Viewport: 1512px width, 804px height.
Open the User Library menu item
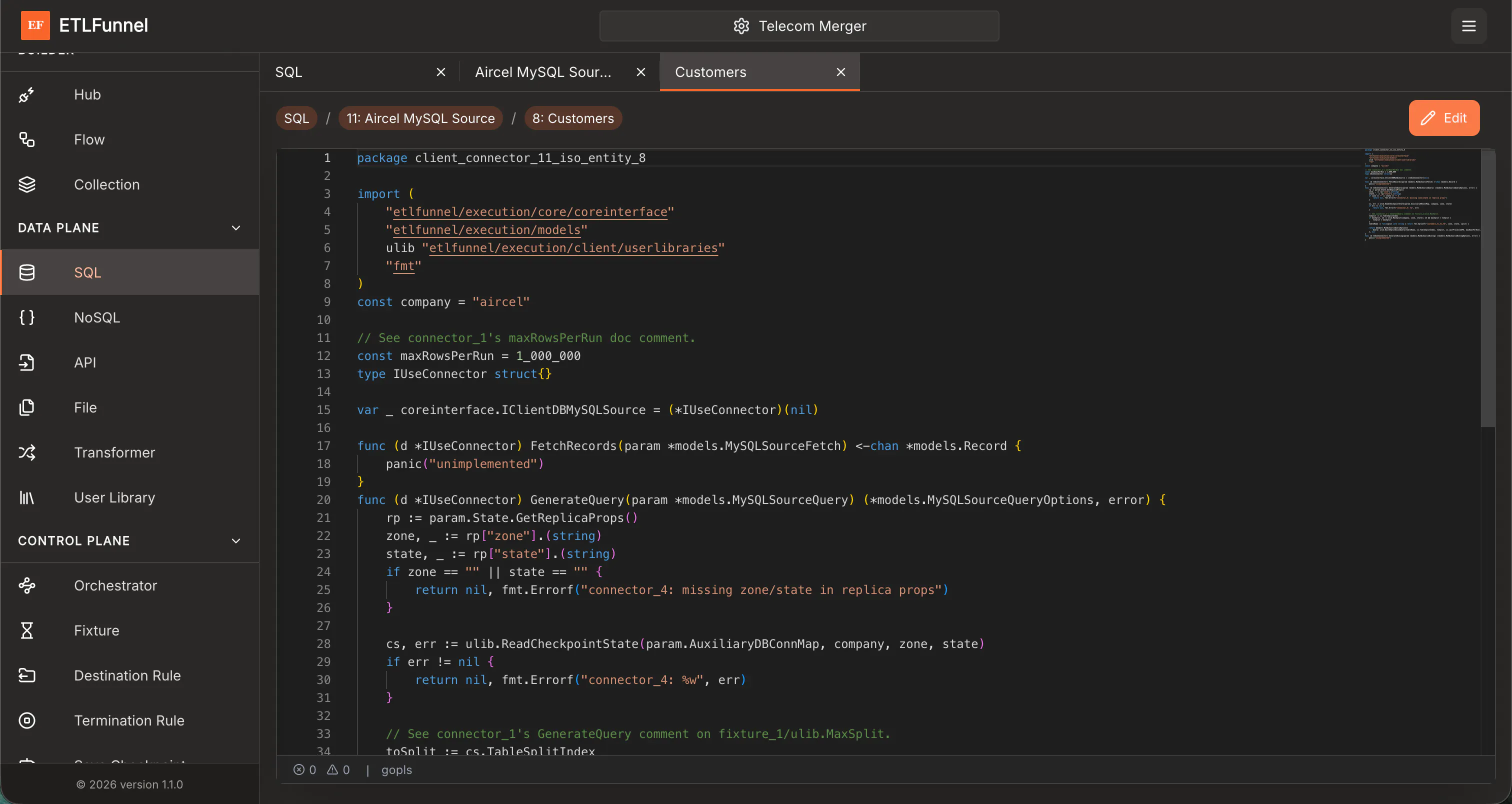pyautogui.click(x=130, y=497)
